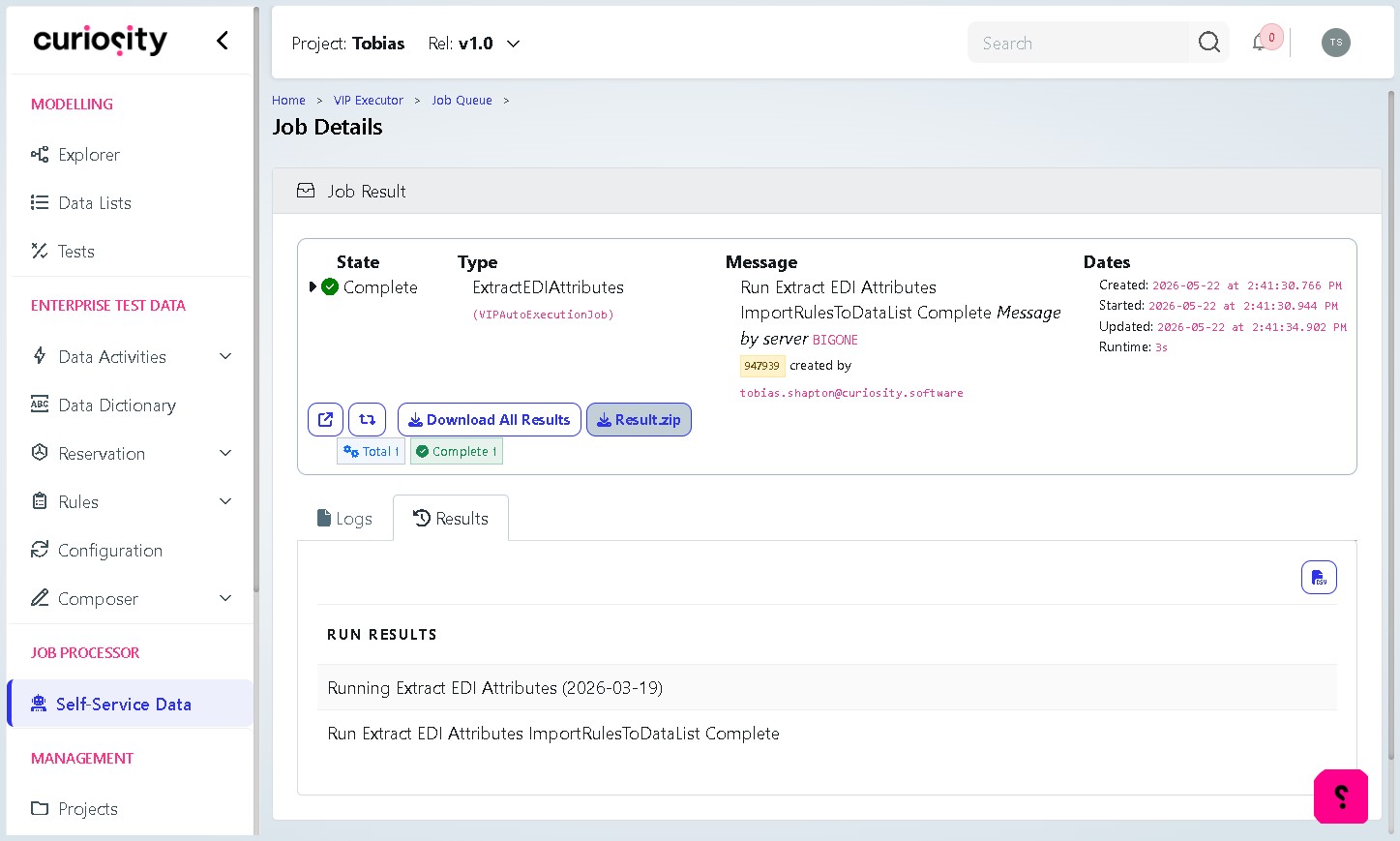Click the Curiosity logo

[100, 40]
